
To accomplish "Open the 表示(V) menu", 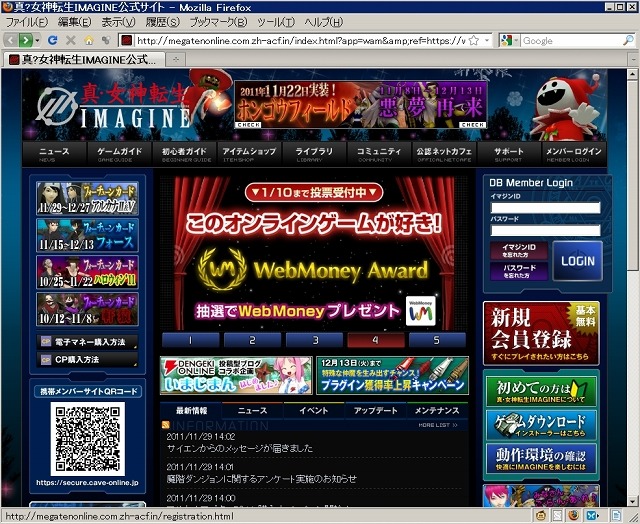I will pos(118,22).
